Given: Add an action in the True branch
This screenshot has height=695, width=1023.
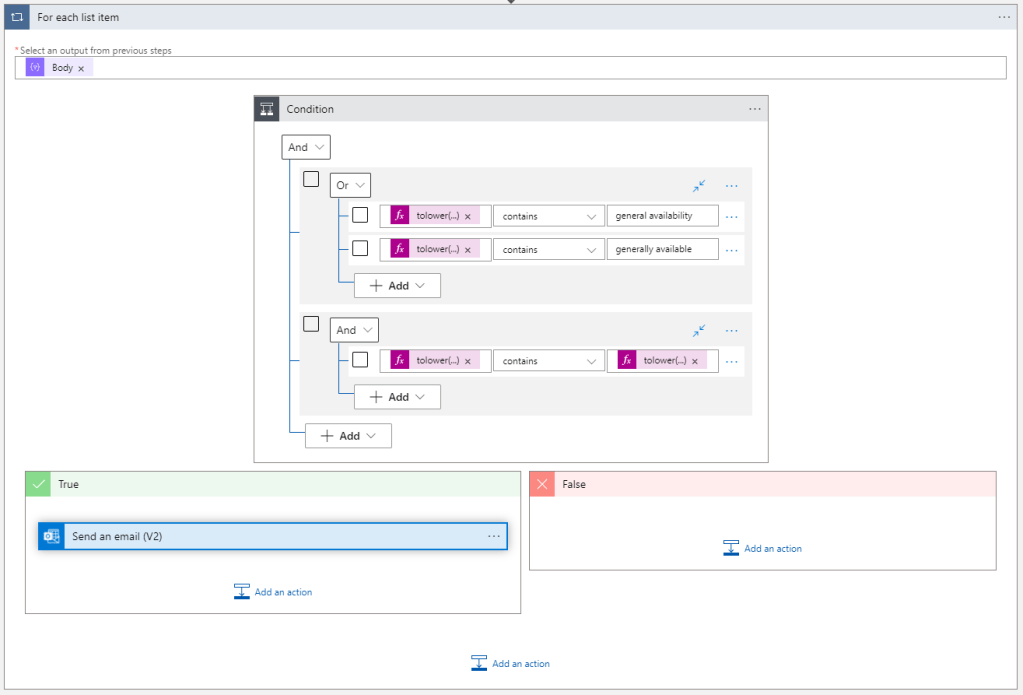Looking at the screenshot, I should [273, 592].
